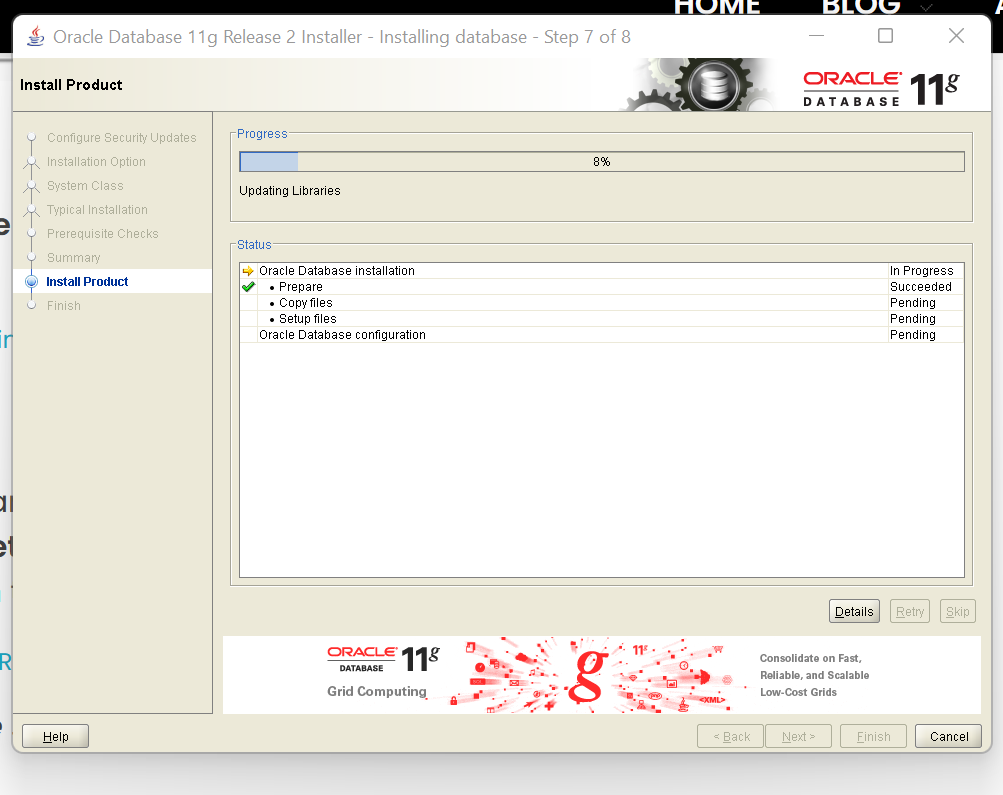Select Typical Installation step
The image size is (1003, 795).
coord(97,210)
